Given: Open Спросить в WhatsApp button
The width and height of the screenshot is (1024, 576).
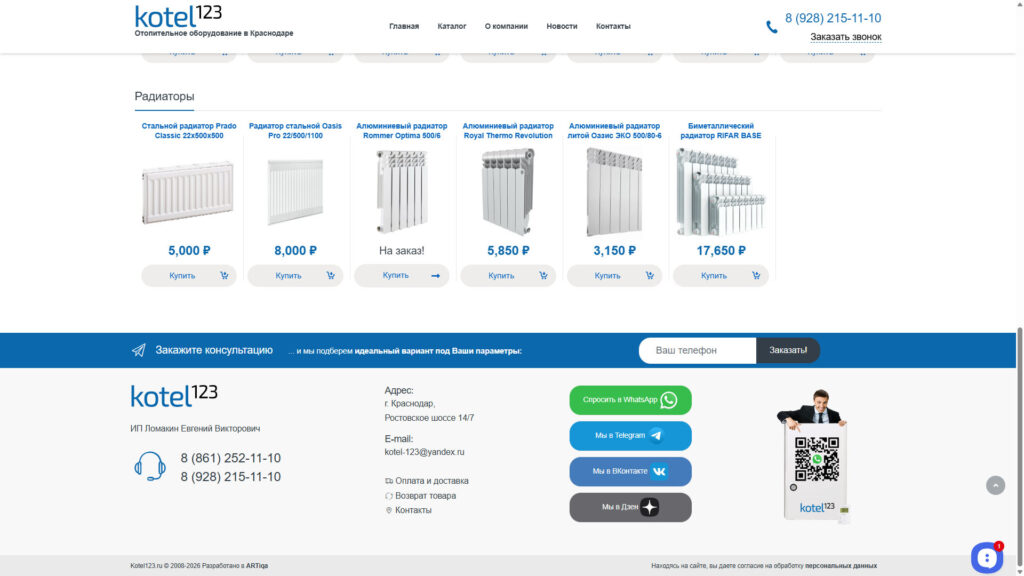Looking at the screenshot, I should tap(630, 400).
